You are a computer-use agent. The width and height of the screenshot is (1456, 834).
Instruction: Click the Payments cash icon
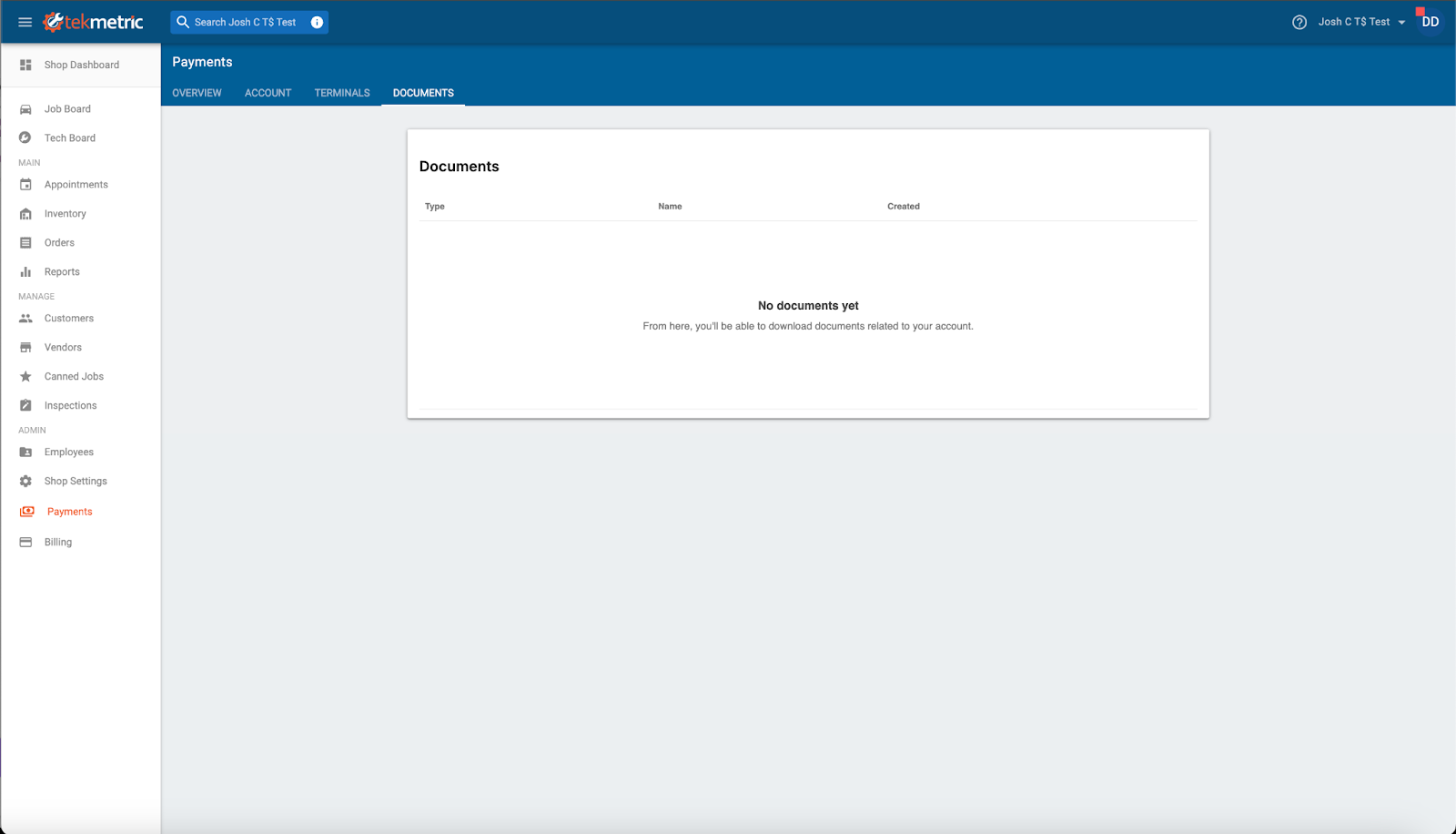27,512
